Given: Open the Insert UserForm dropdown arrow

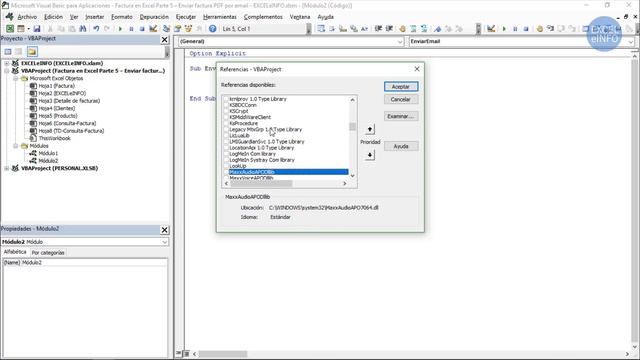Looking at the screenshot, I should point(28,29).
